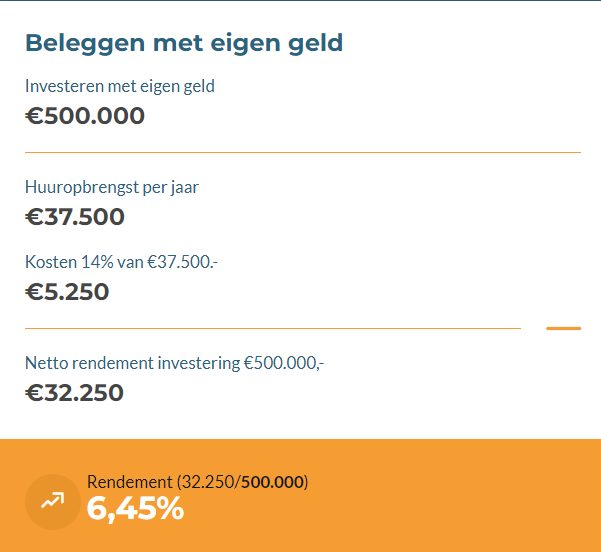Select the "Investeren met eigen geld" label
The width and height of the screenshot is (601, 552).
coord(120,86)
